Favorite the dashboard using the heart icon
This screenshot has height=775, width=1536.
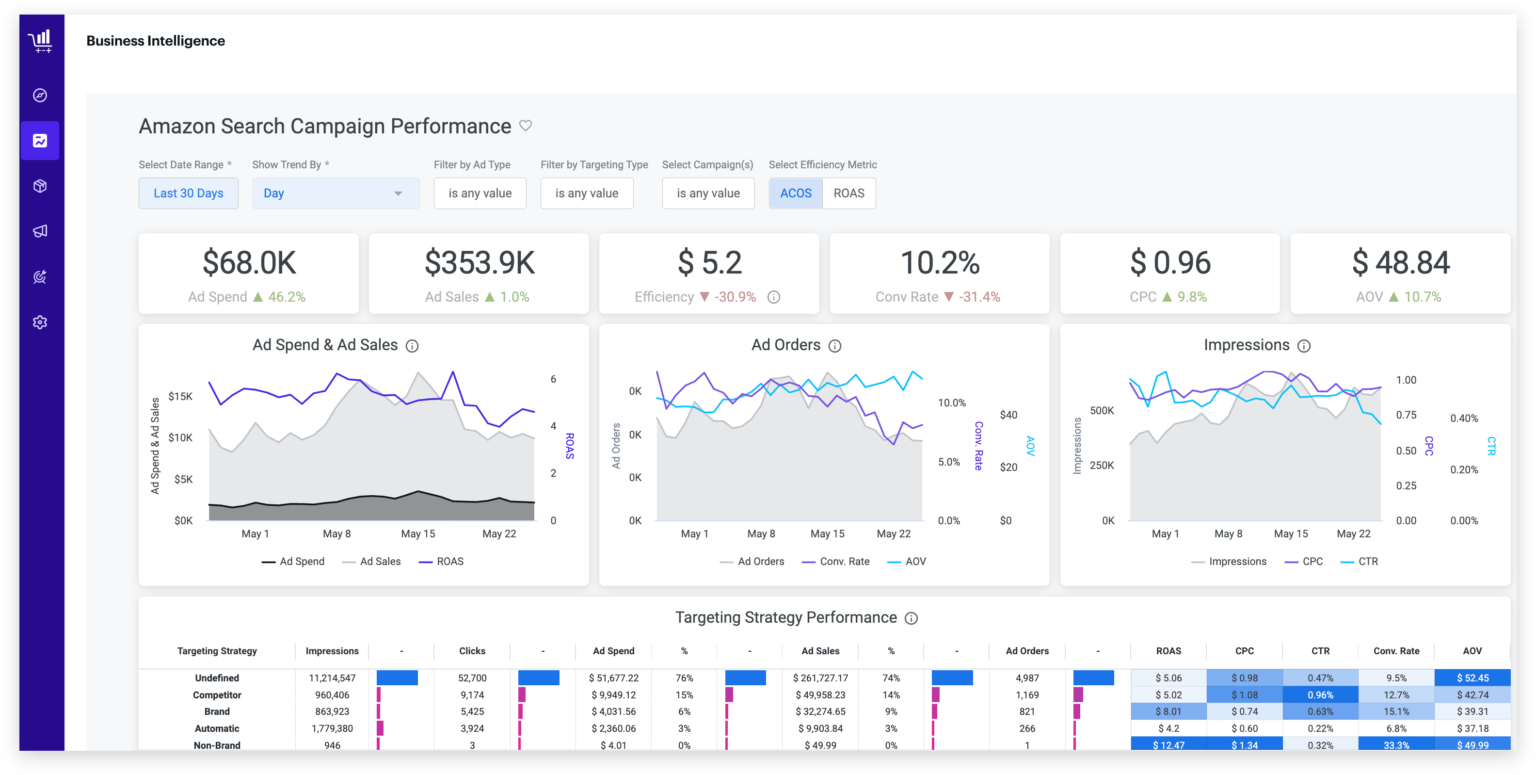(x=527, y=125)
